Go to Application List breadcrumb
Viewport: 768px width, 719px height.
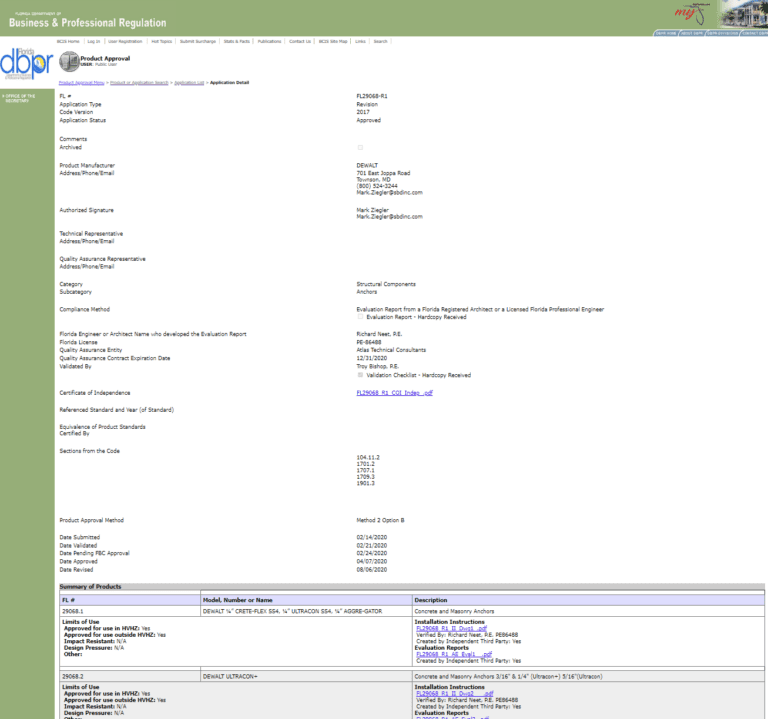[189, 82]
